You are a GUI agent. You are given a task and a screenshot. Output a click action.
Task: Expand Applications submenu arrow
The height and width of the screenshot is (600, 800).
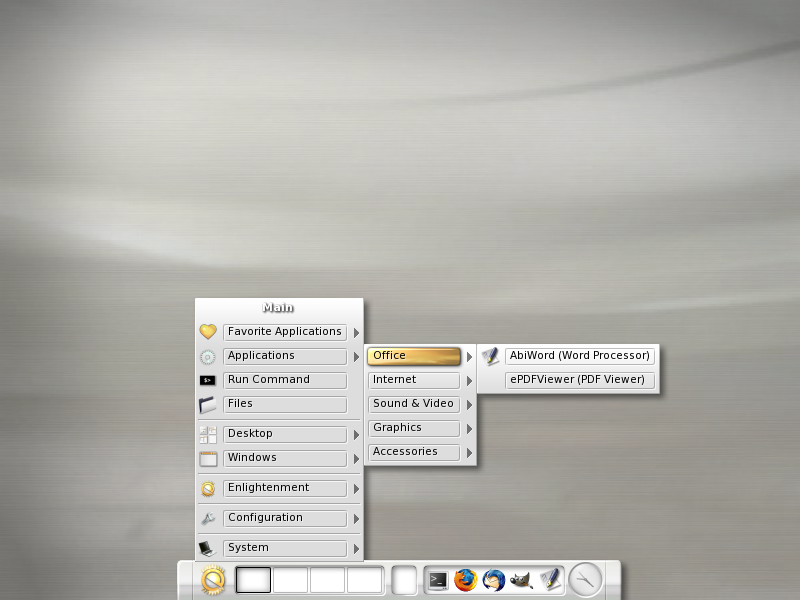[356, 357]
